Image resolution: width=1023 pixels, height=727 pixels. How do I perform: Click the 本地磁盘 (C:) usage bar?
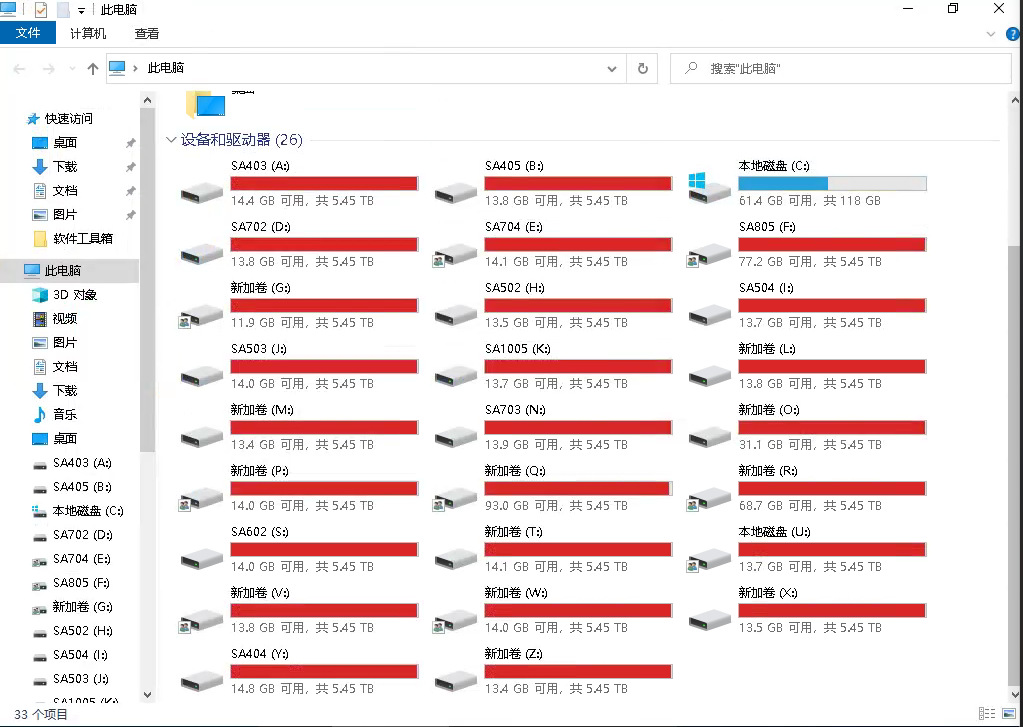tap(832, 183)
